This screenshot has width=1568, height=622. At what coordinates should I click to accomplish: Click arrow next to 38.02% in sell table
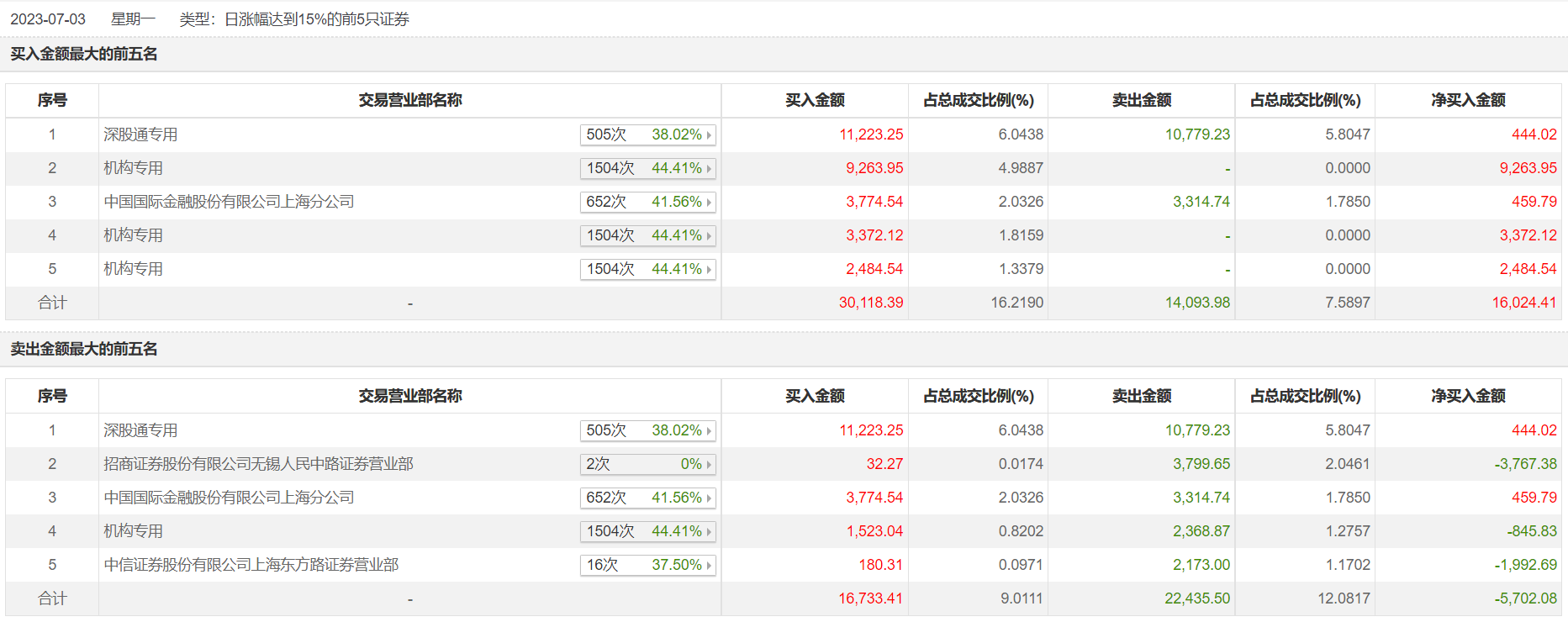pyautogui.click(x=709, y=431)
